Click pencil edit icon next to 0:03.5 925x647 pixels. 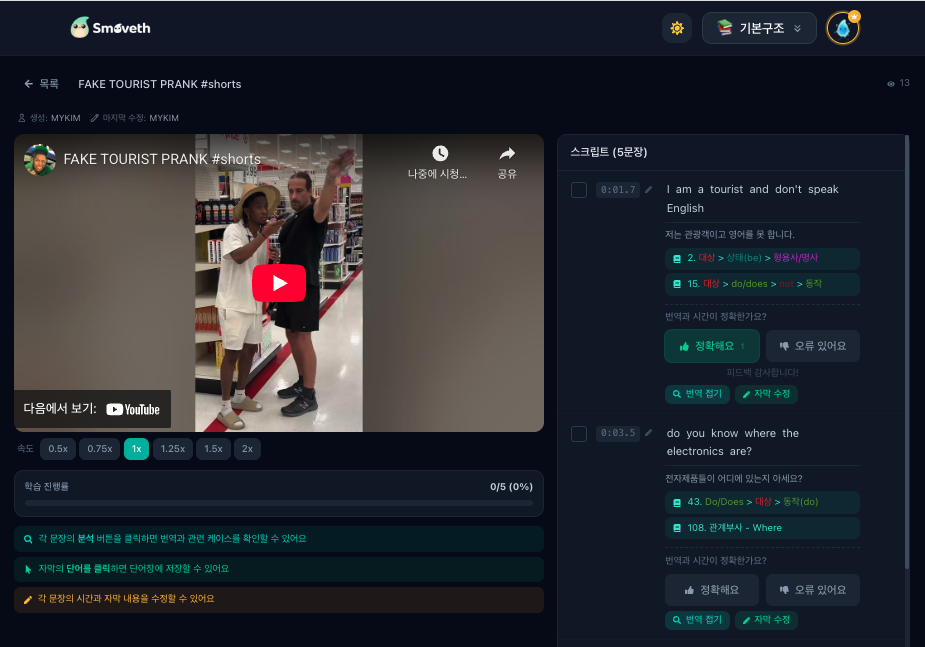click(x=648, y=433)
